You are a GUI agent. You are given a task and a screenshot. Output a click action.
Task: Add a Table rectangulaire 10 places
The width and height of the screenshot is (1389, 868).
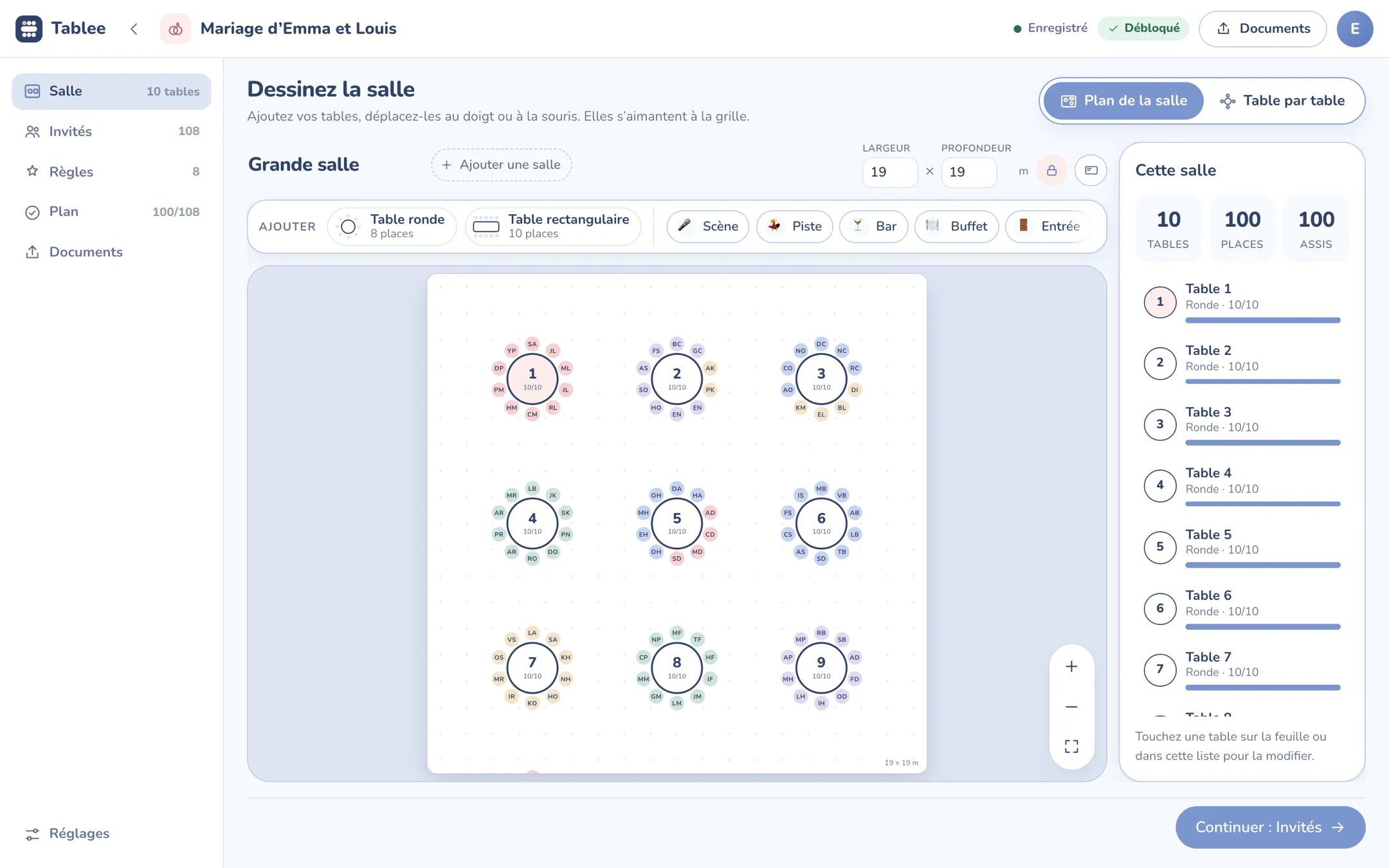pos(553,226)
